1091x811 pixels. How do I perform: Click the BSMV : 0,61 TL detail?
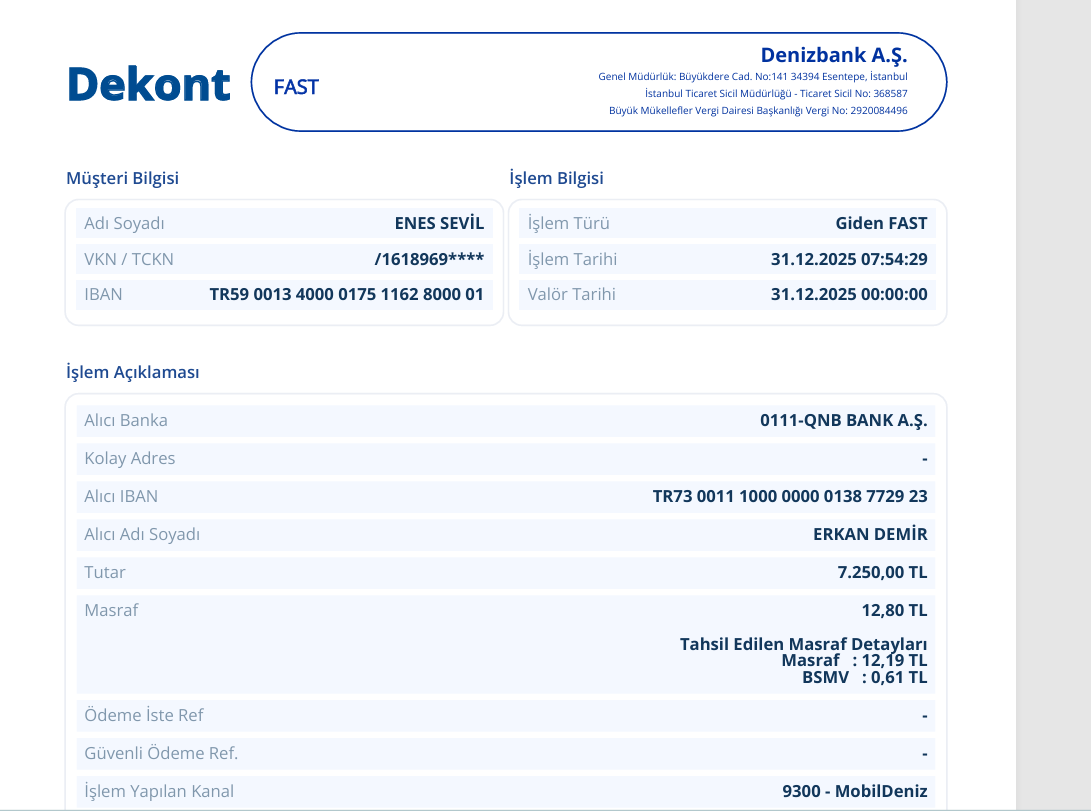click(865, 677)
